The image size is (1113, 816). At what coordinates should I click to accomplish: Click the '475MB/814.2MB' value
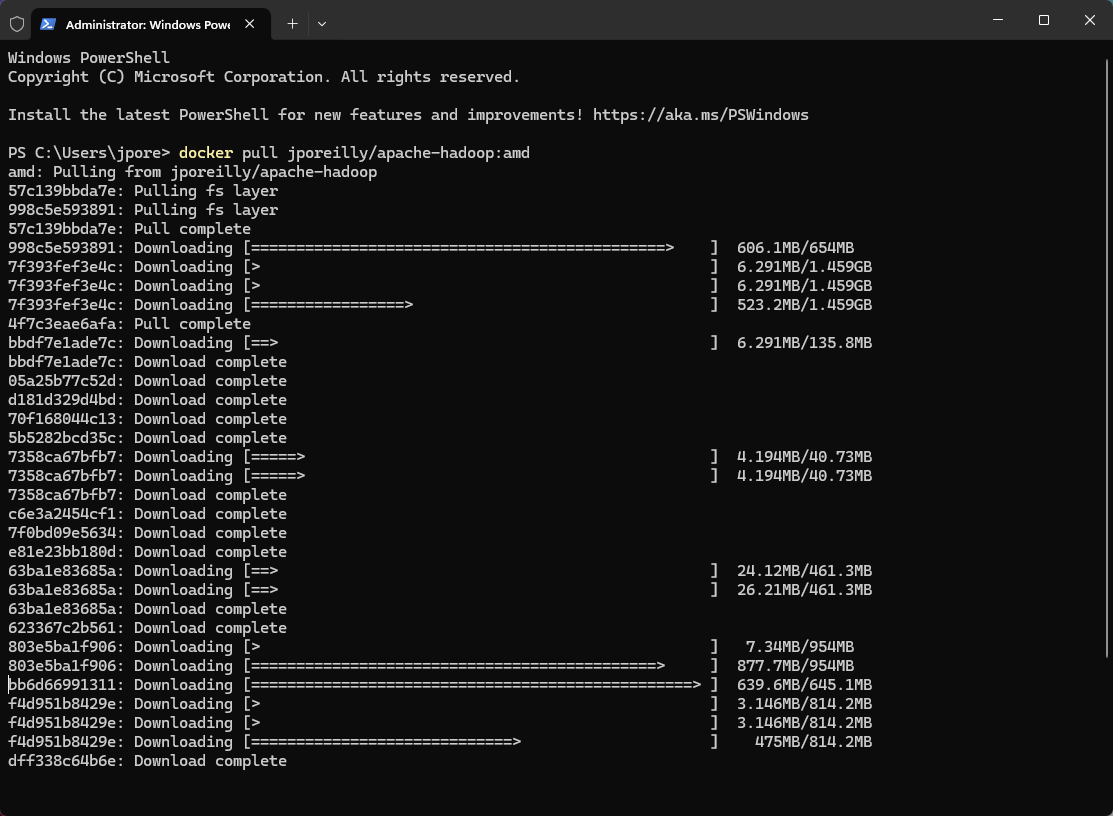pyautogui.click(x=813, y=742)
